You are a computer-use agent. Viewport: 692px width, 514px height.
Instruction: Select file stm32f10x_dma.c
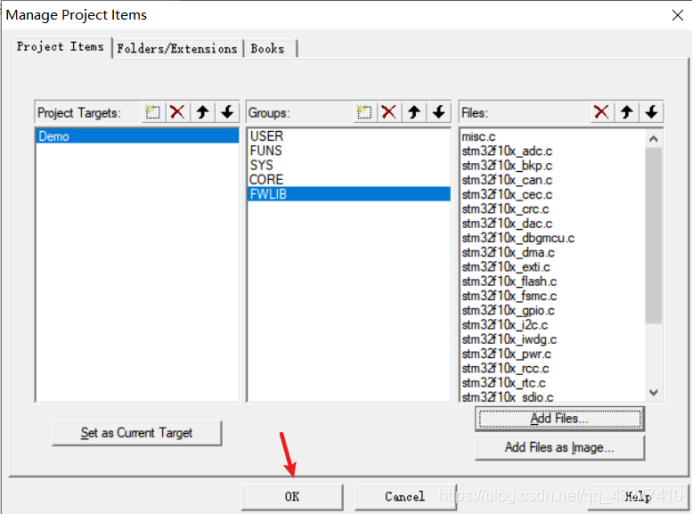tap(553, 252)
